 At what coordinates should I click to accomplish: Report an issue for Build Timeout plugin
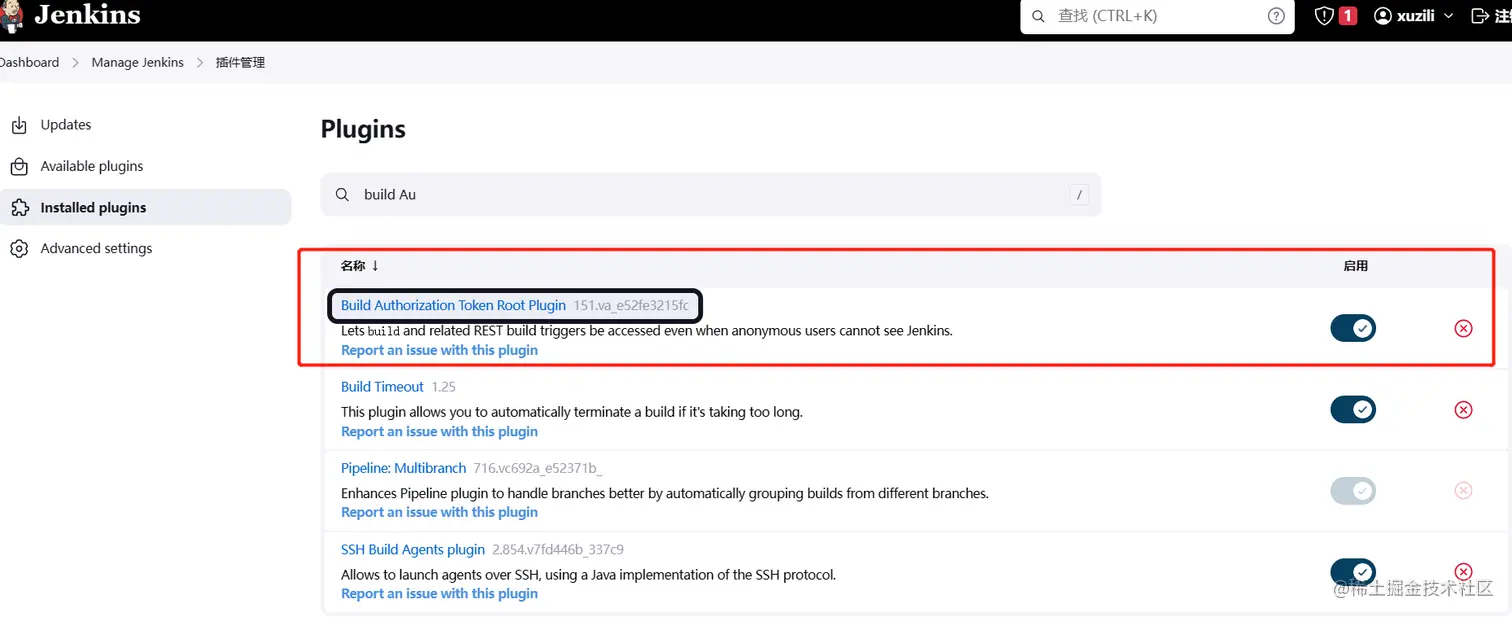[x=439, y=431]
